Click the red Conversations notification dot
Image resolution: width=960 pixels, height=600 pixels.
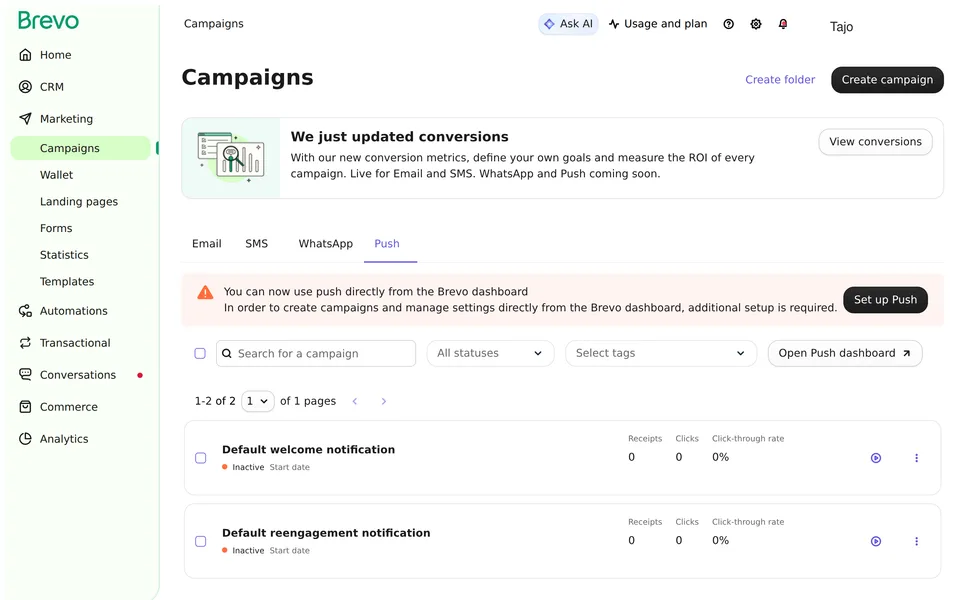coord(140,375)
